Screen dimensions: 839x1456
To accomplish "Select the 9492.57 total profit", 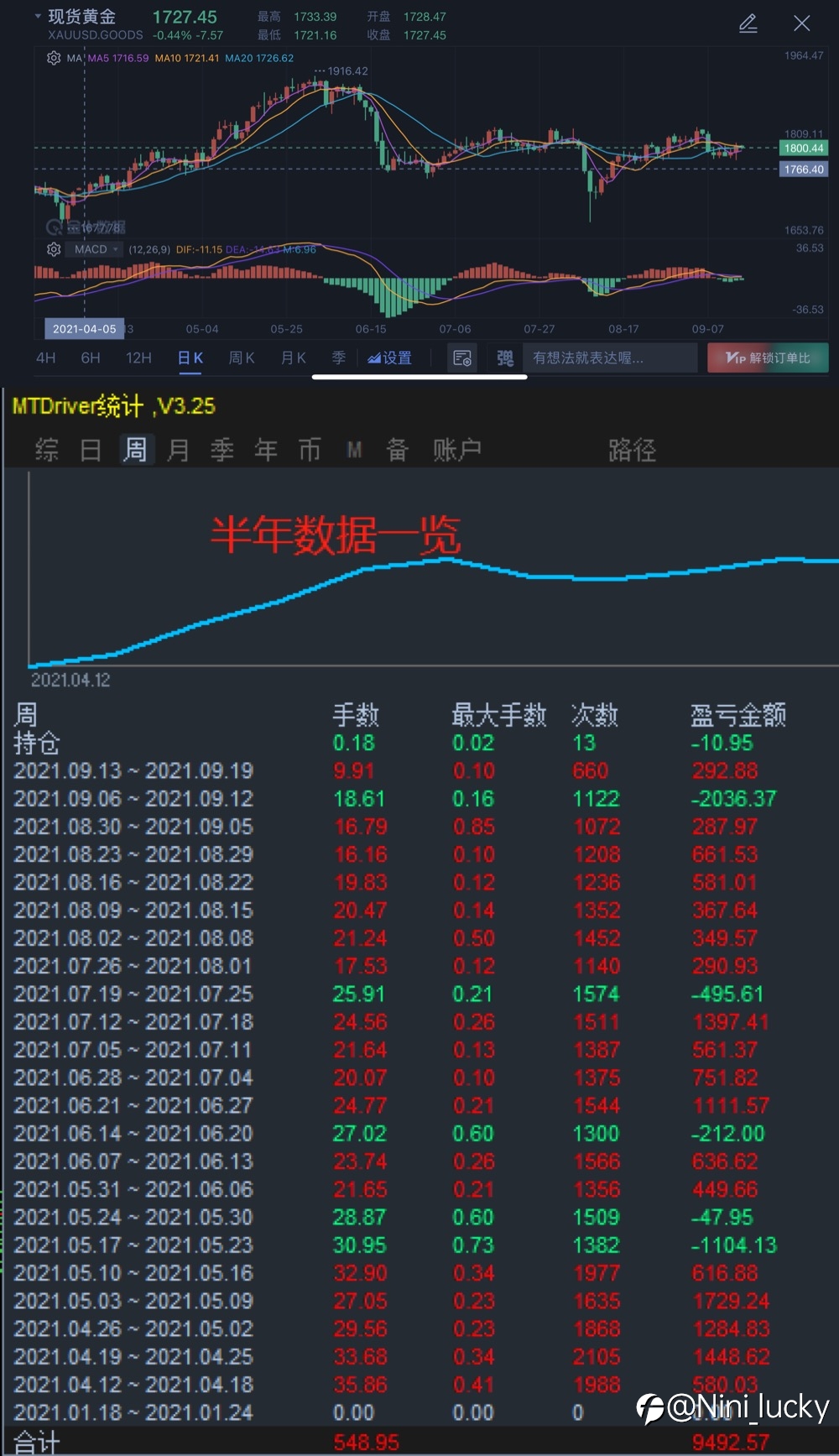I will tap(731, 1443).
